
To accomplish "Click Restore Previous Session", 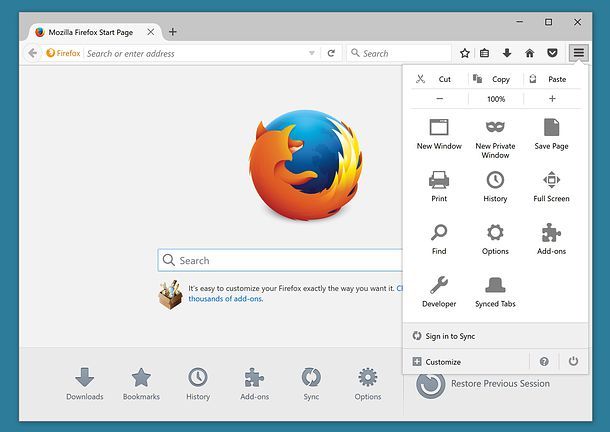I will [x=482, y=384].
